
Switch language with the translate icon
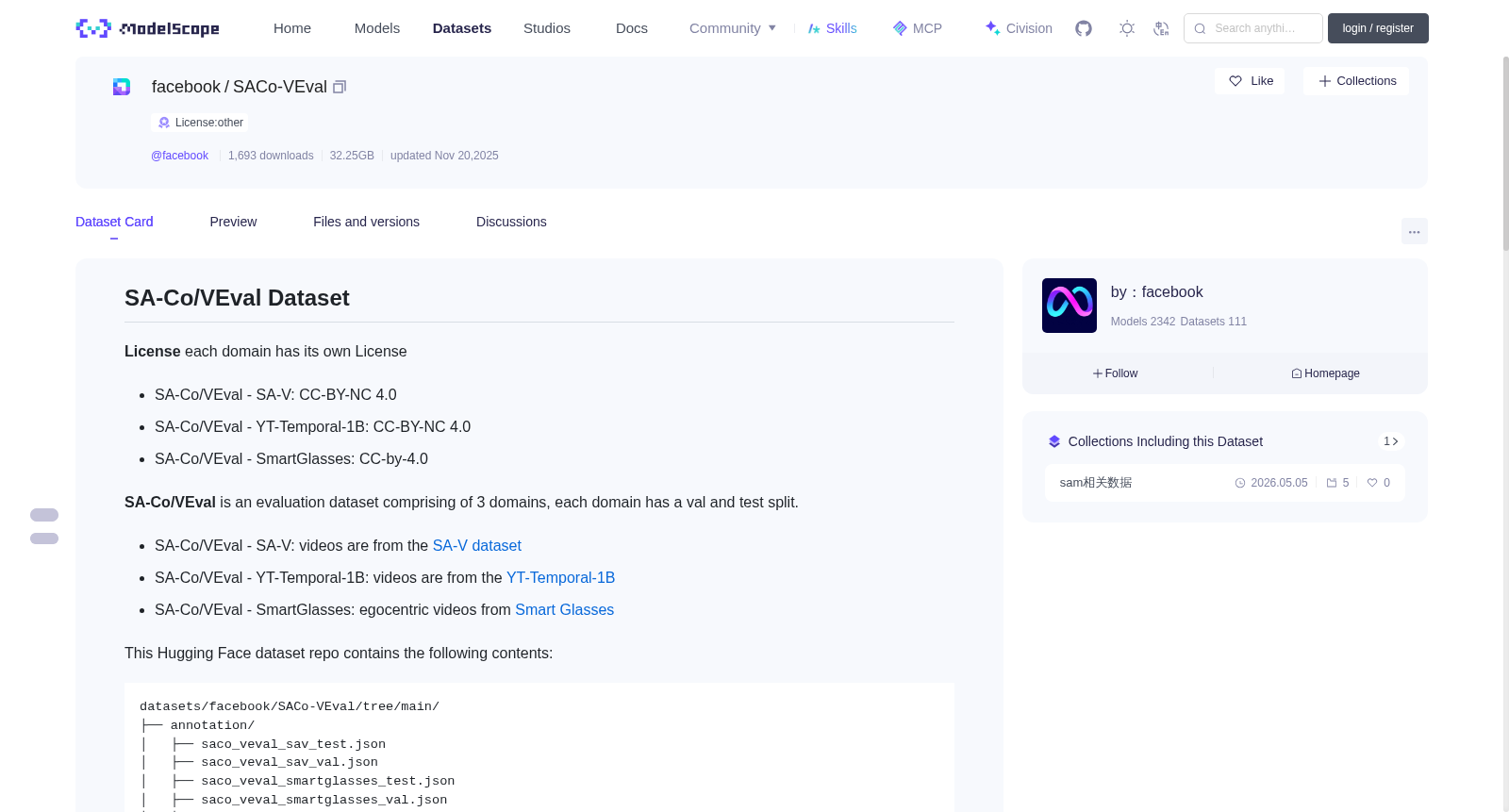click(x=1161, y=28)
